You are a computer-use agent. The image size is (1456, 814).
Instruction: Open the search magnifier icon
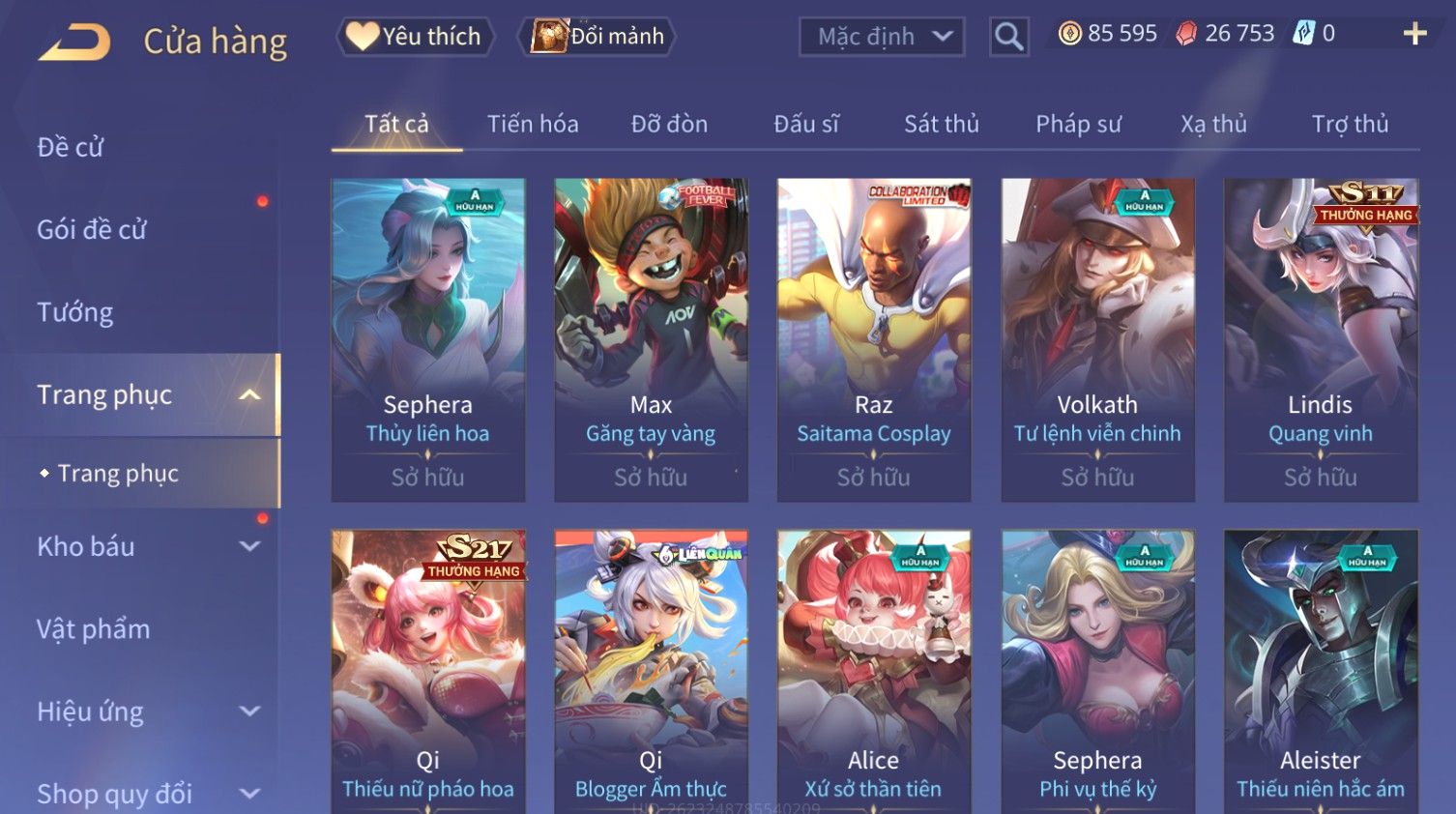[1008, 37]
